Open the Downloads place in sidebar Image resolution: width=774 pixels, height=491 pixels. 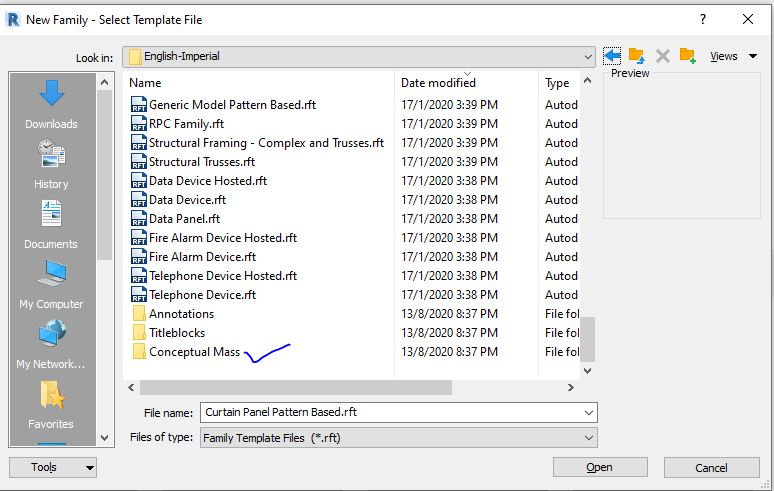[x=51, y=105]
